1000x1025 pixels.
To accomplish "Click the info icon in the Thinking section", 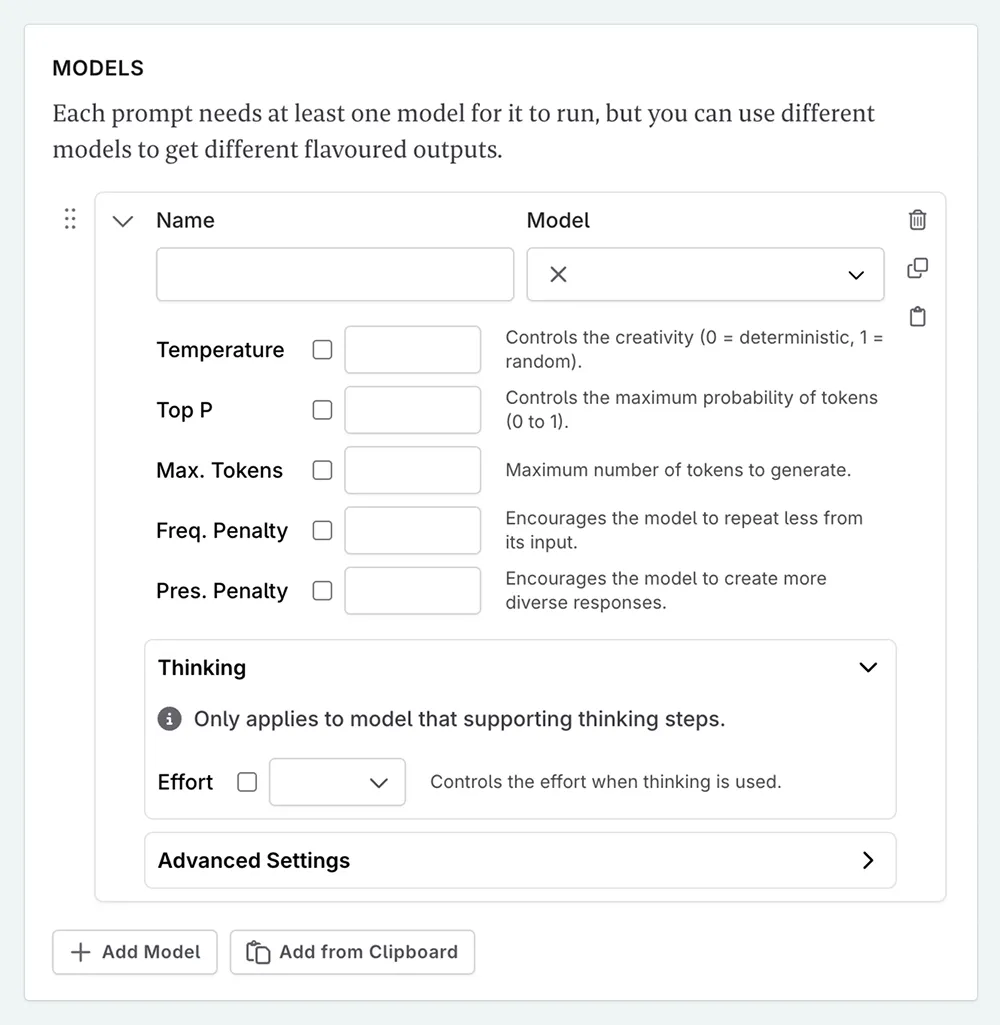I will (x=169, y=719).
